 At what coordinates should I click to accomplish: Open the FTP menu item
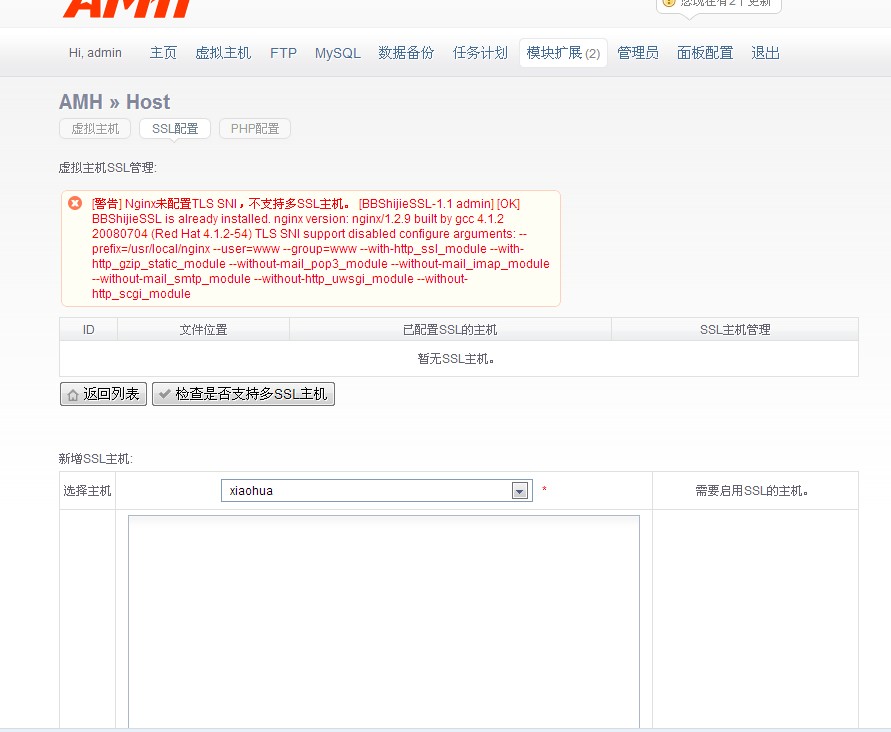283,53
